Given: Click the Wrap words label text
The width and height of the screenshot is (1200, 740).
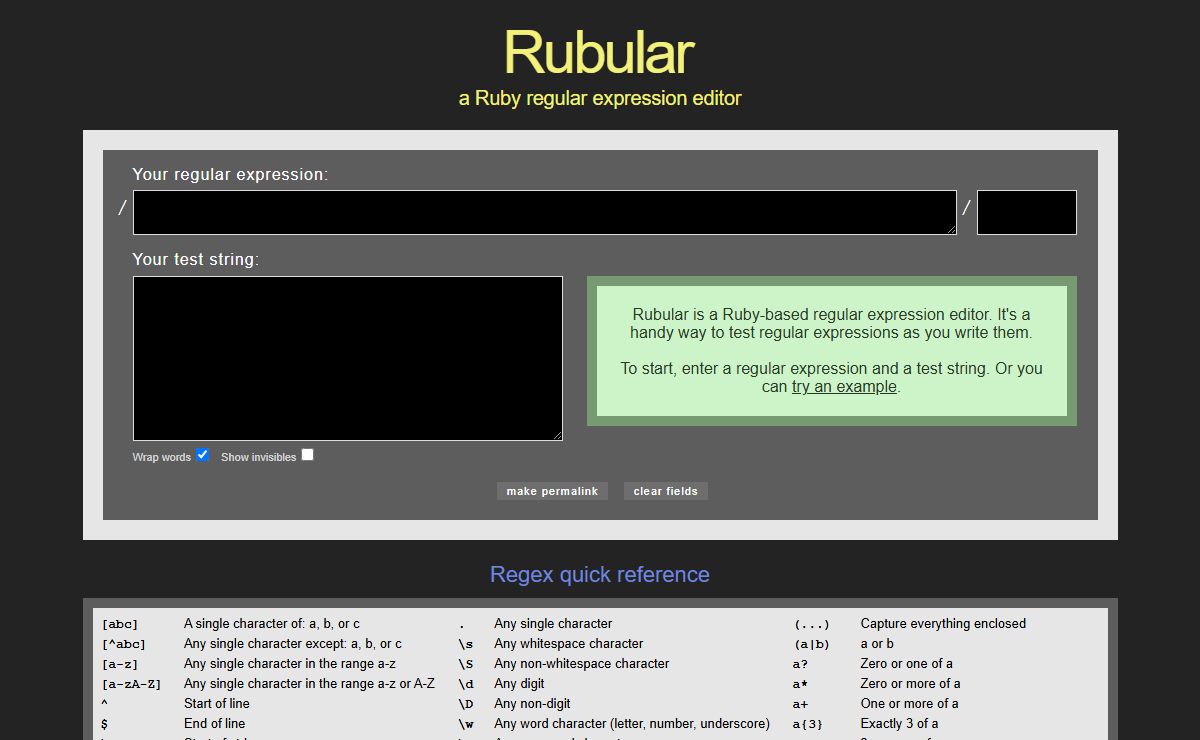Looking at the screenshot, I should (161, 457).
